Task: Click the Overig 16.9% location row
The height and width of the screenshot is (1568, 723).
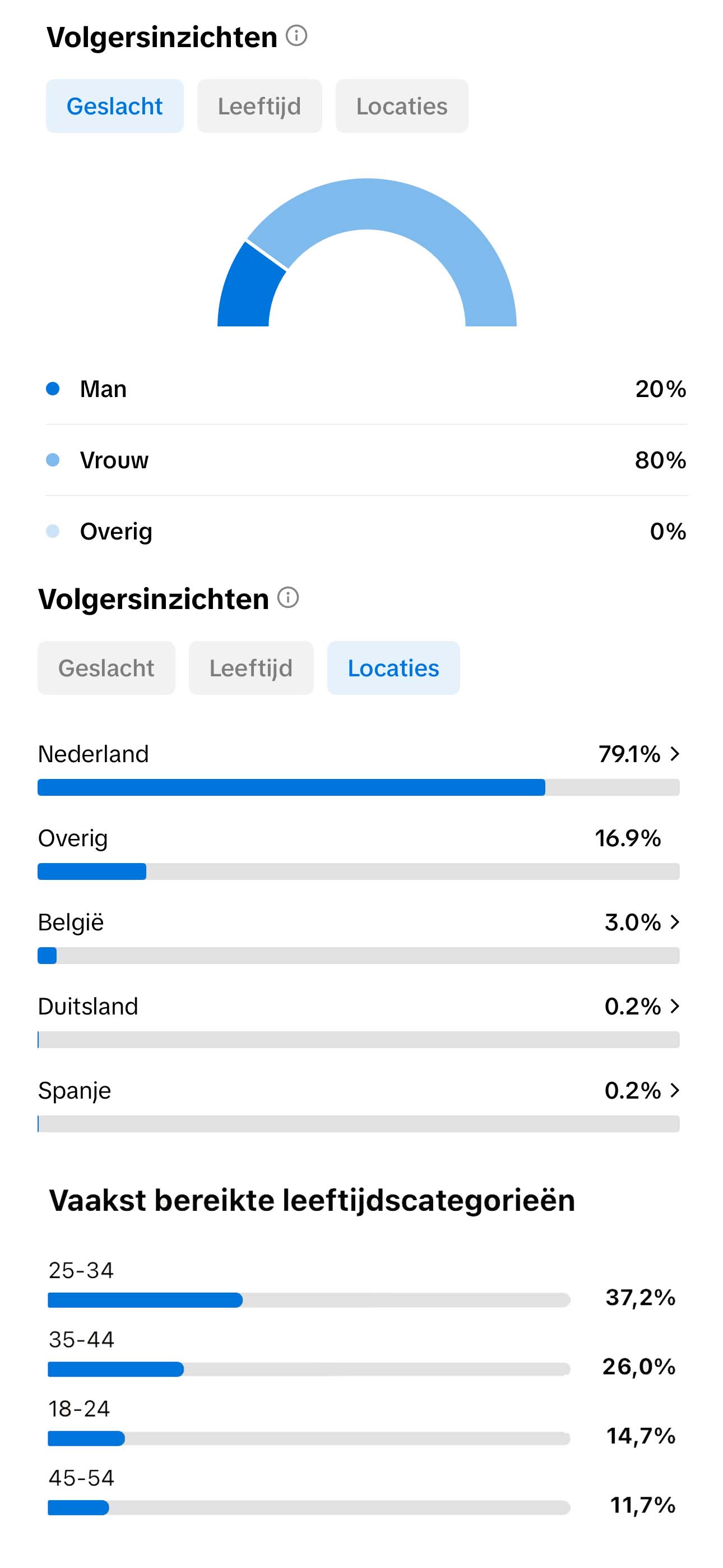Action: click(x=358, y=852)
